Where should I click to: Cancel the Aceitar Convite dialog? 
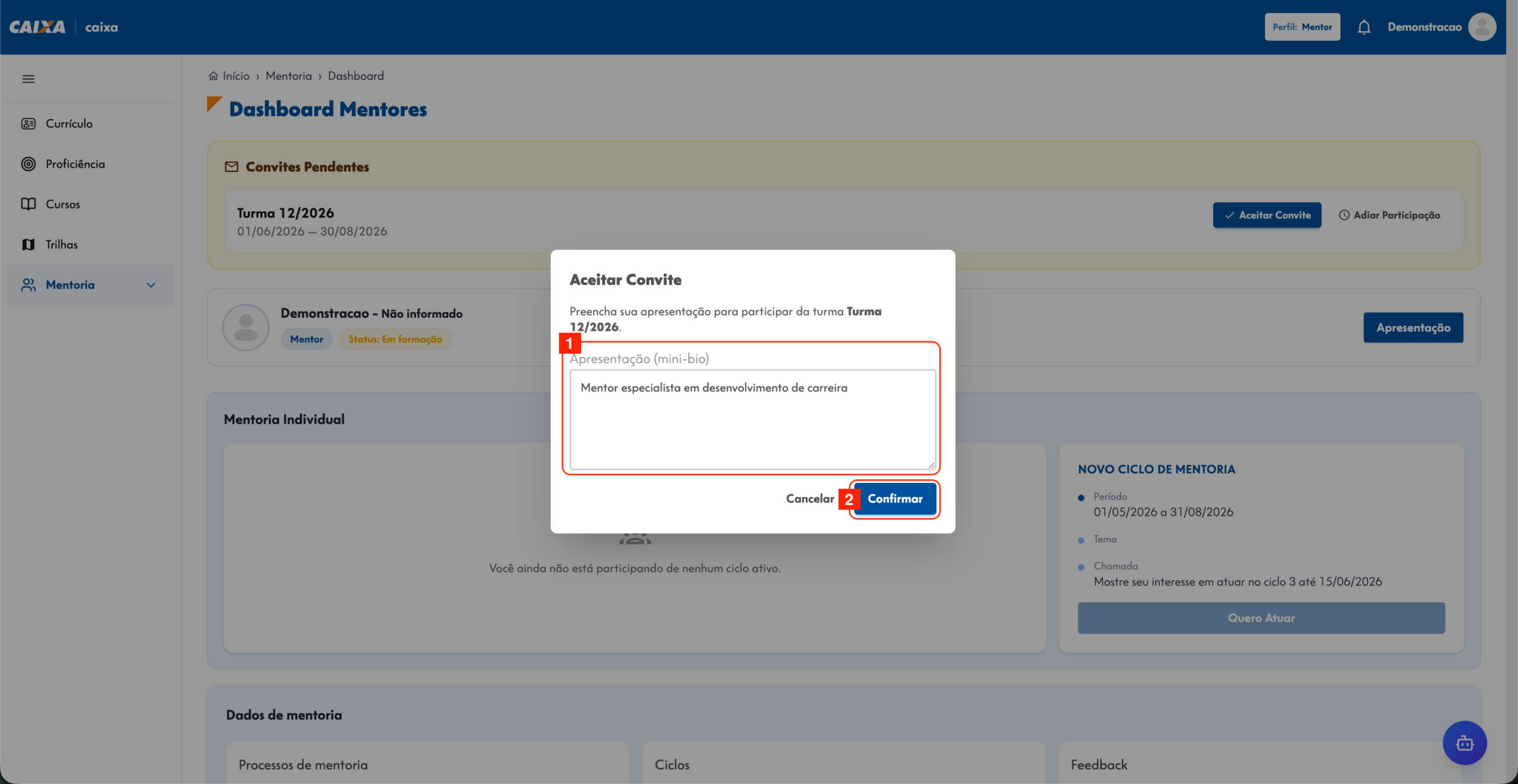coord(809,499)
